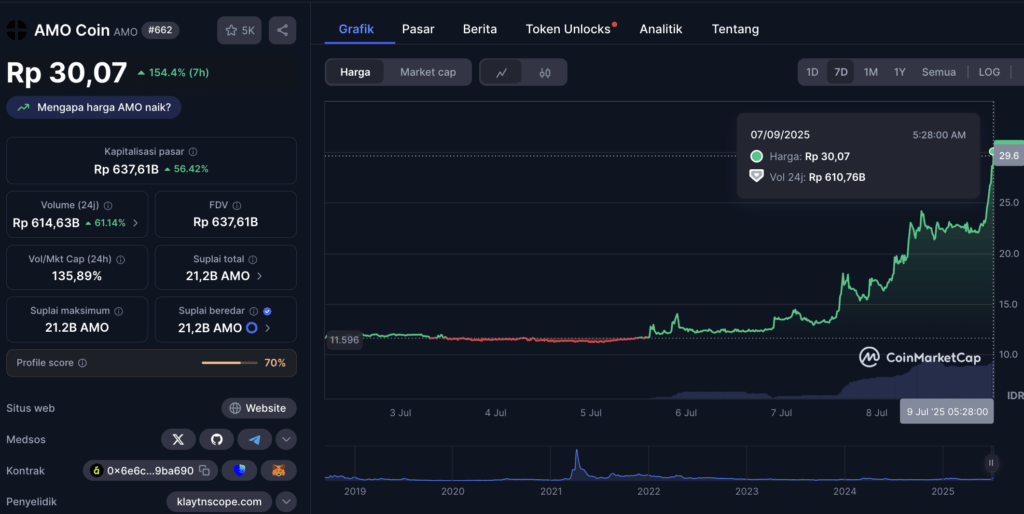Click contract address 0x6e6c...9ba690
Image resolution: width=1024 pixels, height=514 pixels.
(x=150, y=470)
